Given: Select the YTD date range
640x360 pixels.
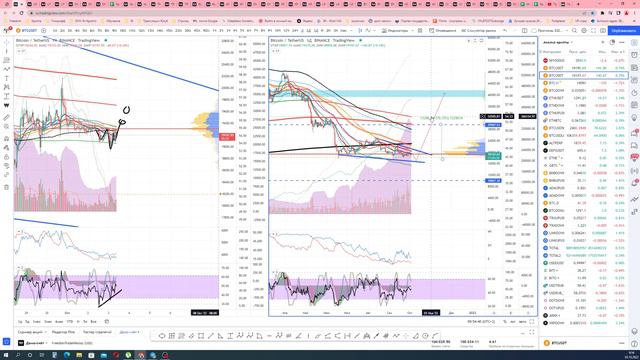Looking at the screenshot, I should point(70,322).
